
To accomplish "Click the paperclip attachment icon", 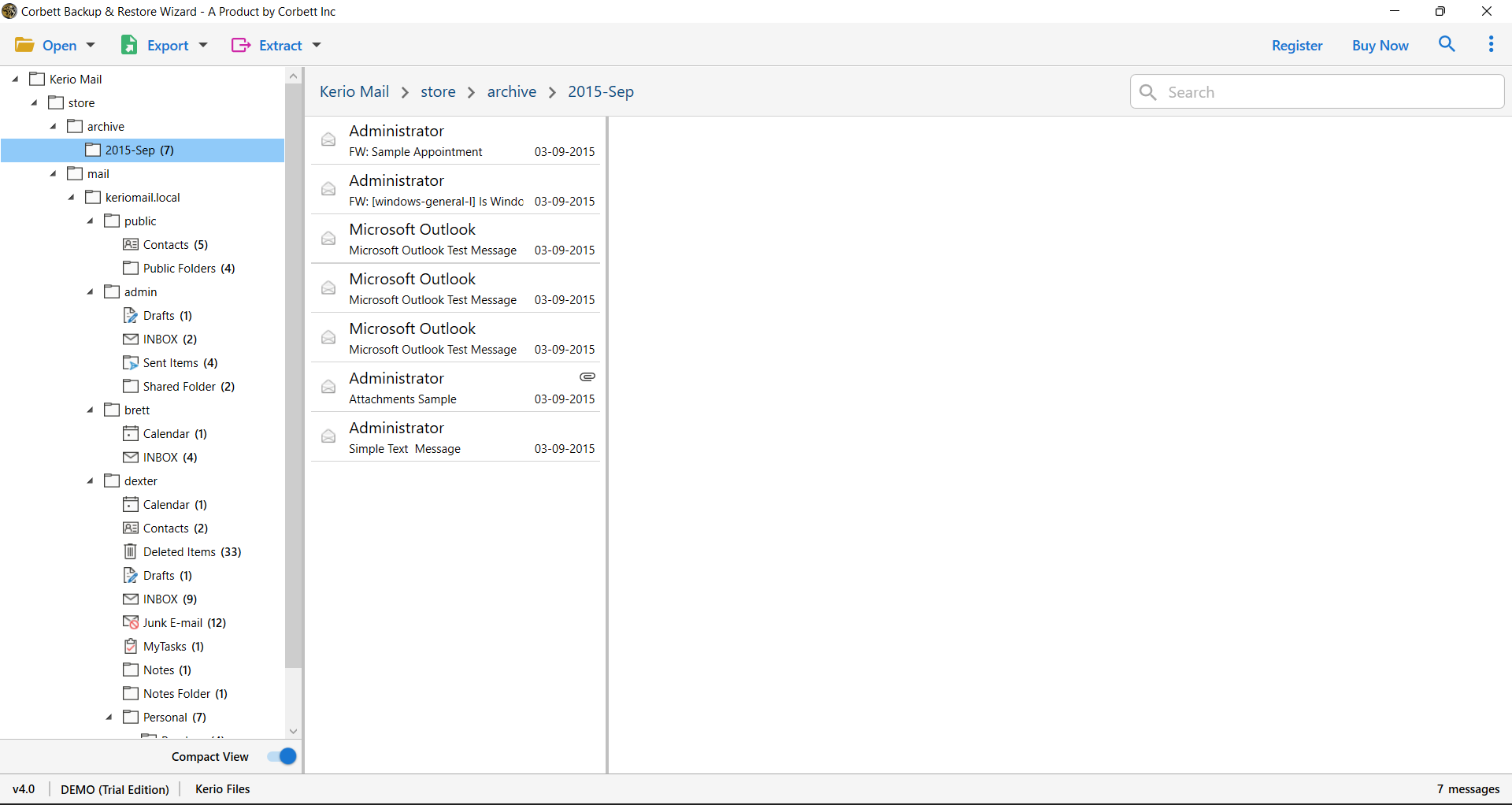I will point(587,377).
